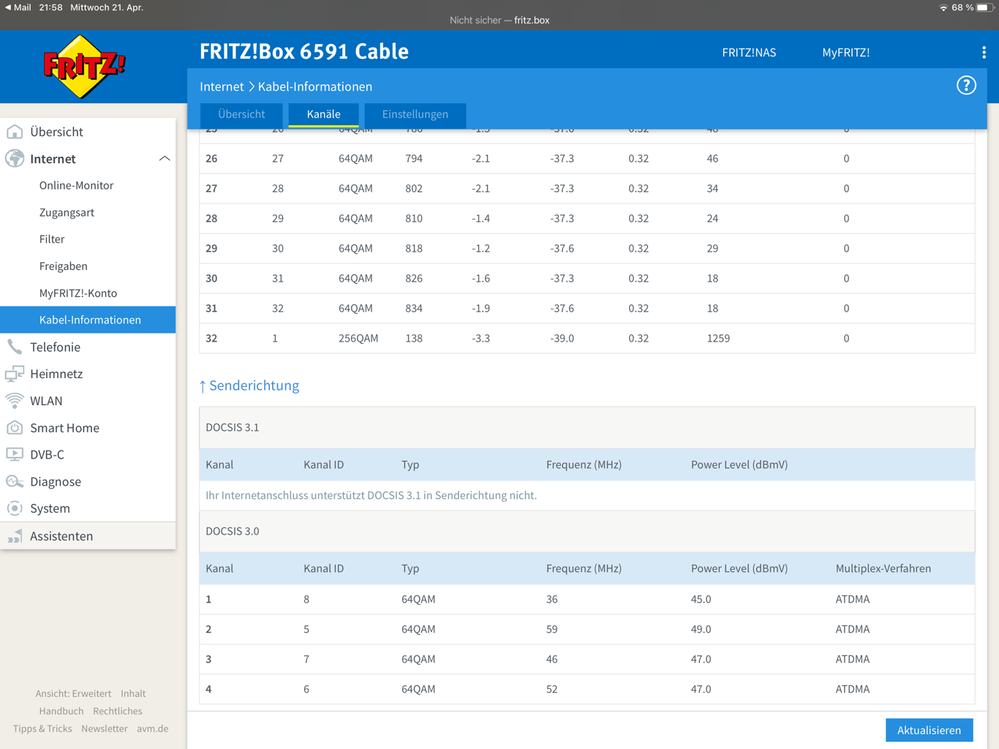This screenshot has width=999, height=749.
Task: Click the FRITZ! logo
Action: [x=84, y=67]
